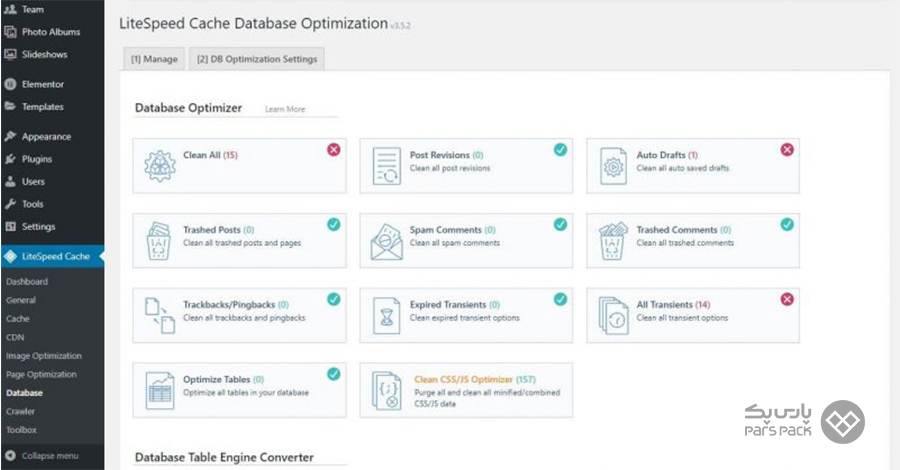Open the Crawler submenu

20,411
